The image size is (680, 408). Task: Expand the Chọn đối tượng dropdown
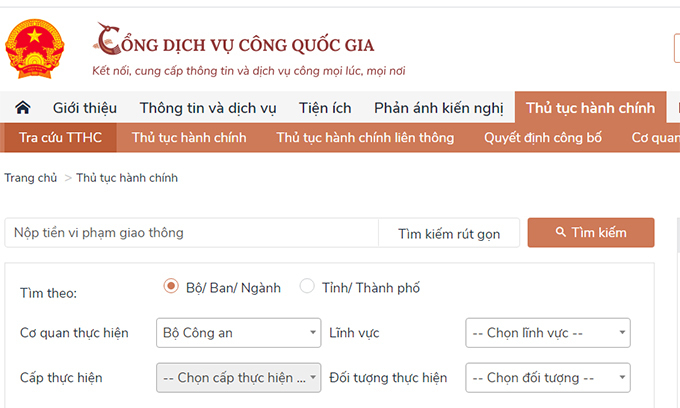548,378
